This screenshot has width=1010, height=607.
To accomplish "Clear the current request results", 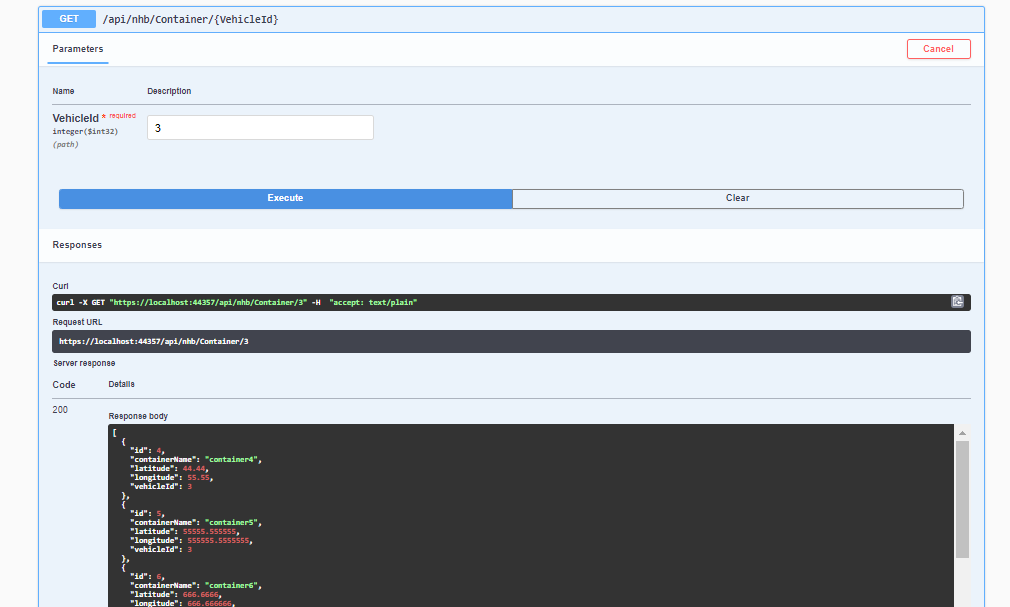I will [737, 198].
